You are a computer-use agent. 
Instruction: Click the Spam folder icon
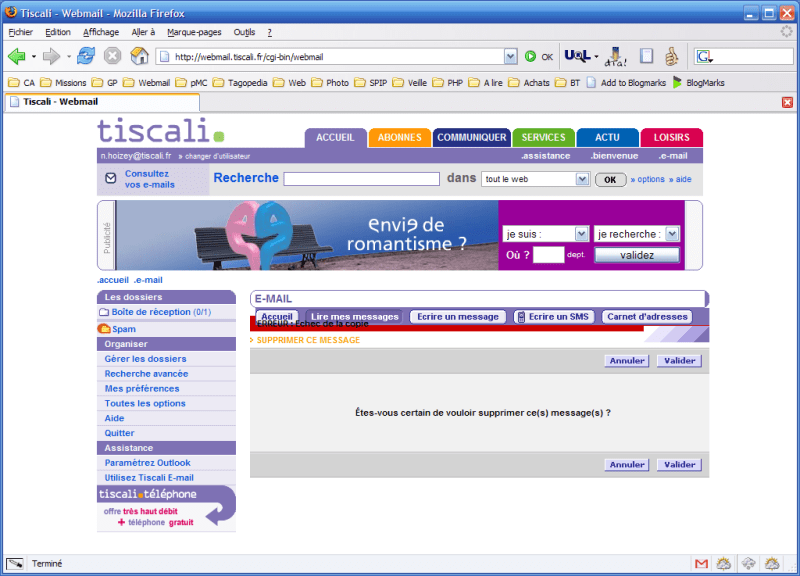tap(104, 329)
